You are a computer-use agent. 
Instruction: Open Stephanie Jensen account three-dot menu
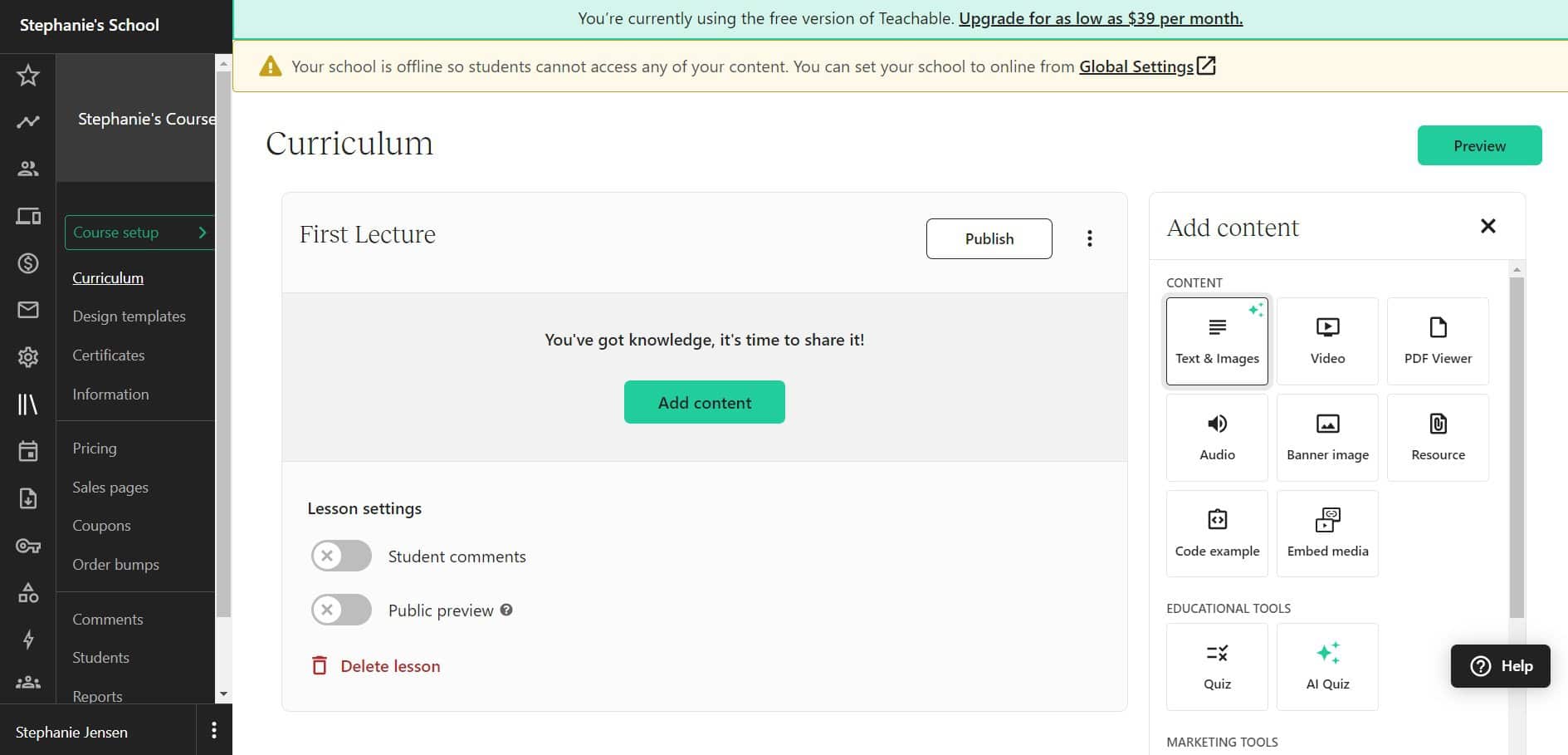pyautogui.click(x=214, y=730)
